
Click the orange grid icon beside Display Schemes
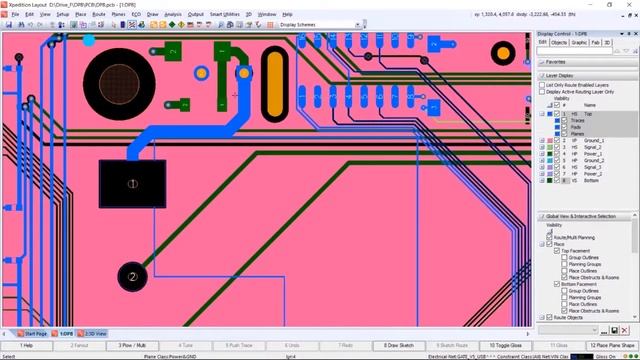[270, 25]
